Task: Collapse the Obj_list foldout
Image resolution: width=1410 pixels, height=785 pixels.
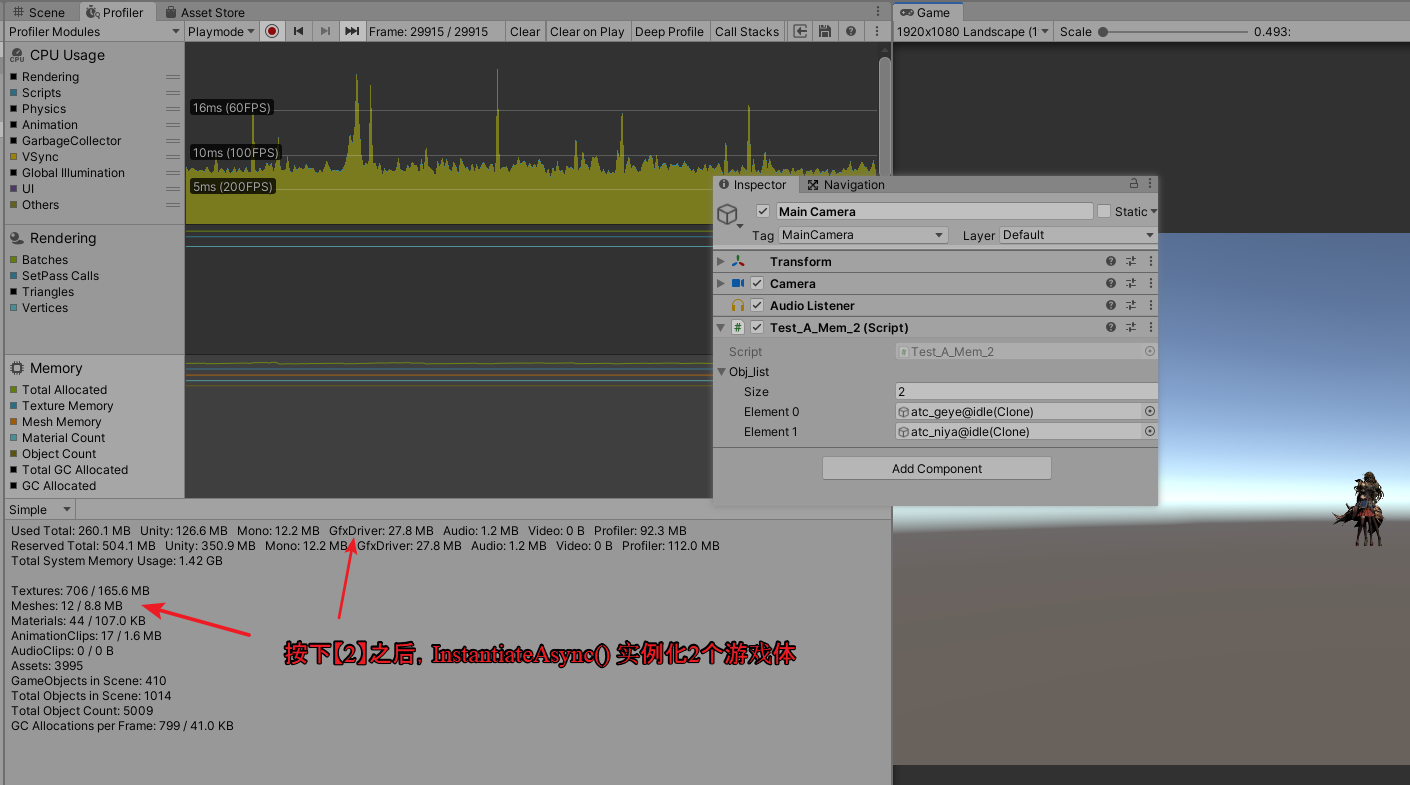Action: pos(721,371)
